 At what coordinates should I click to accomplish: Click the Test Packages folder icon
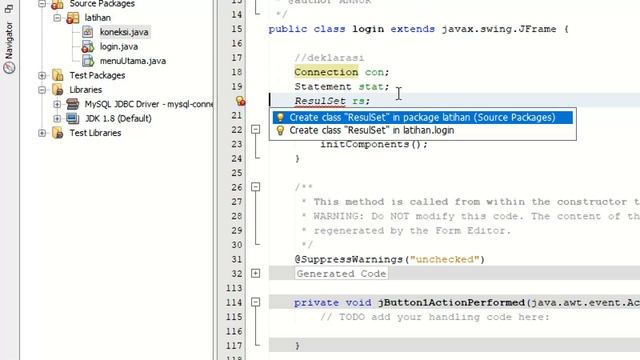point(58,76)
